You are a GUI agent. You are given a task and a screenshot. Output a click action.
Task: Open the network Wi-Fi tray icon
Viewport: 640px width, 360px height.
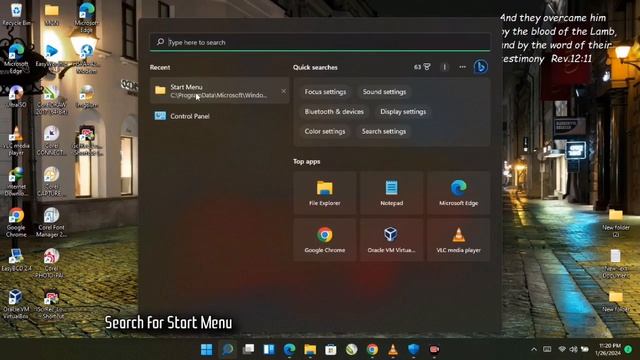tap(562, 349)
